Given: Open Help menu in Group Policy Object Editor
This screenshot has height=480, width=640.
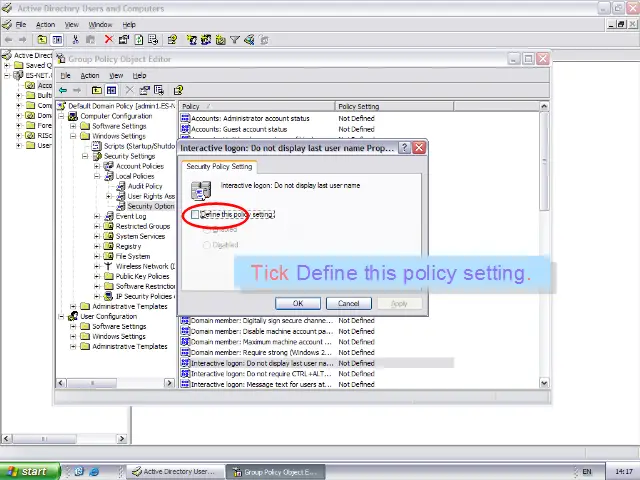Looking at the screenshot, I should tap(139, 76).
